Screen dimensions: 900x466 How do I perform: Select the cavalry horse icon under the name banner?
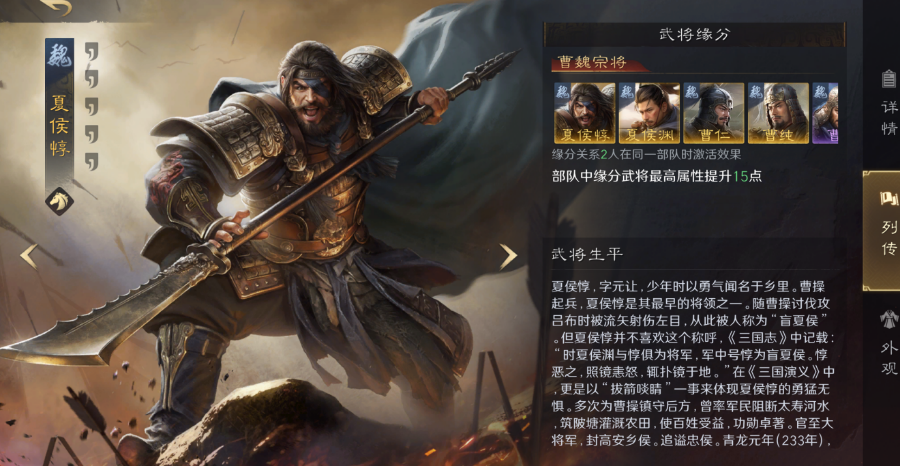click(60, 201)
